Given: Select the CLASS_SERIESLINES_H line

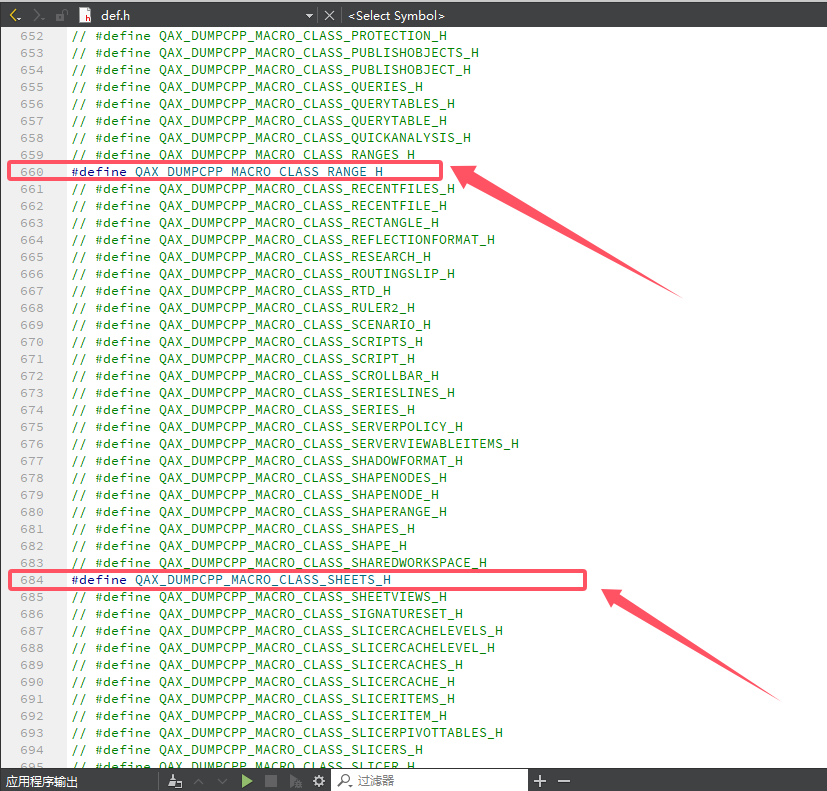Looking at the screenshot, I should pyautogui.click(x=263, y=393).
